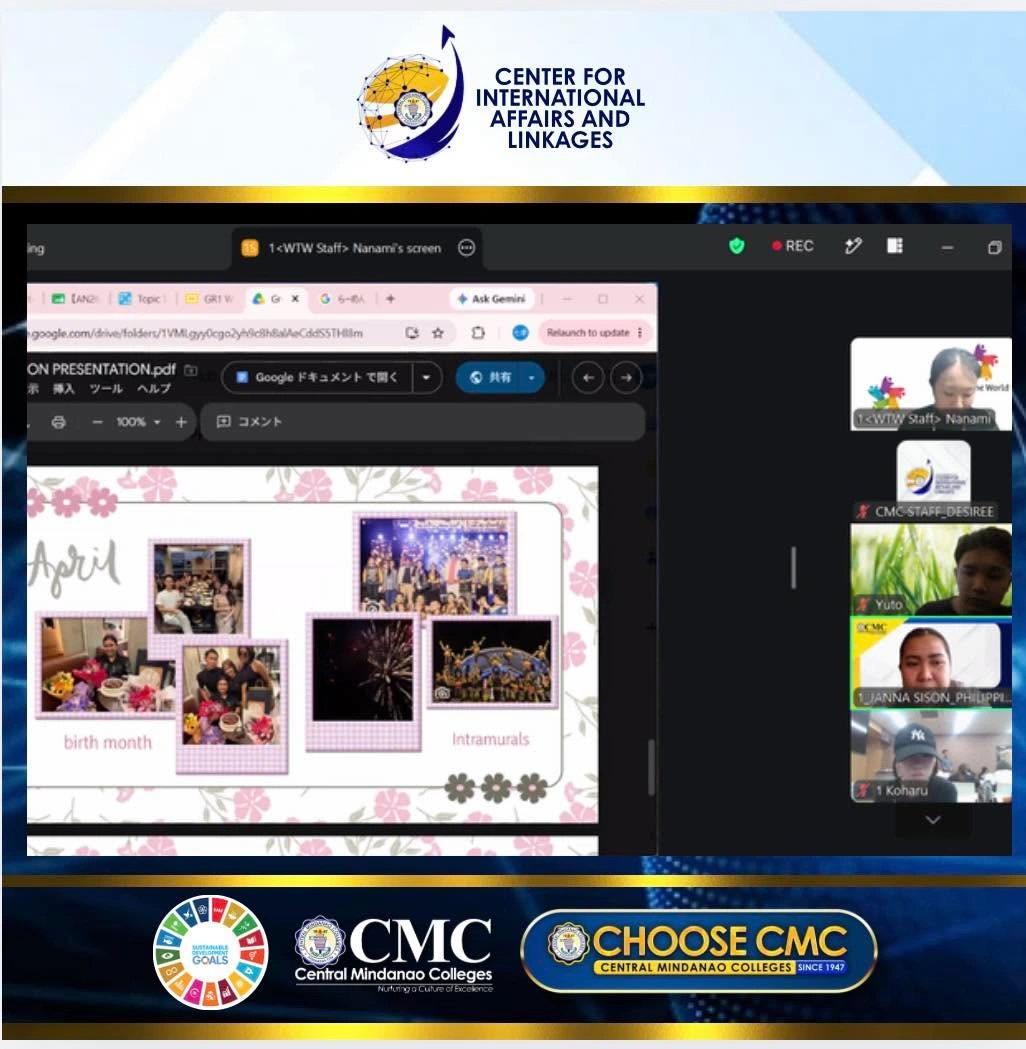Switch to the GR1 W browser tab
Image resolution: width=1026 pixels, height=1049 pixels.
[209, 299]
